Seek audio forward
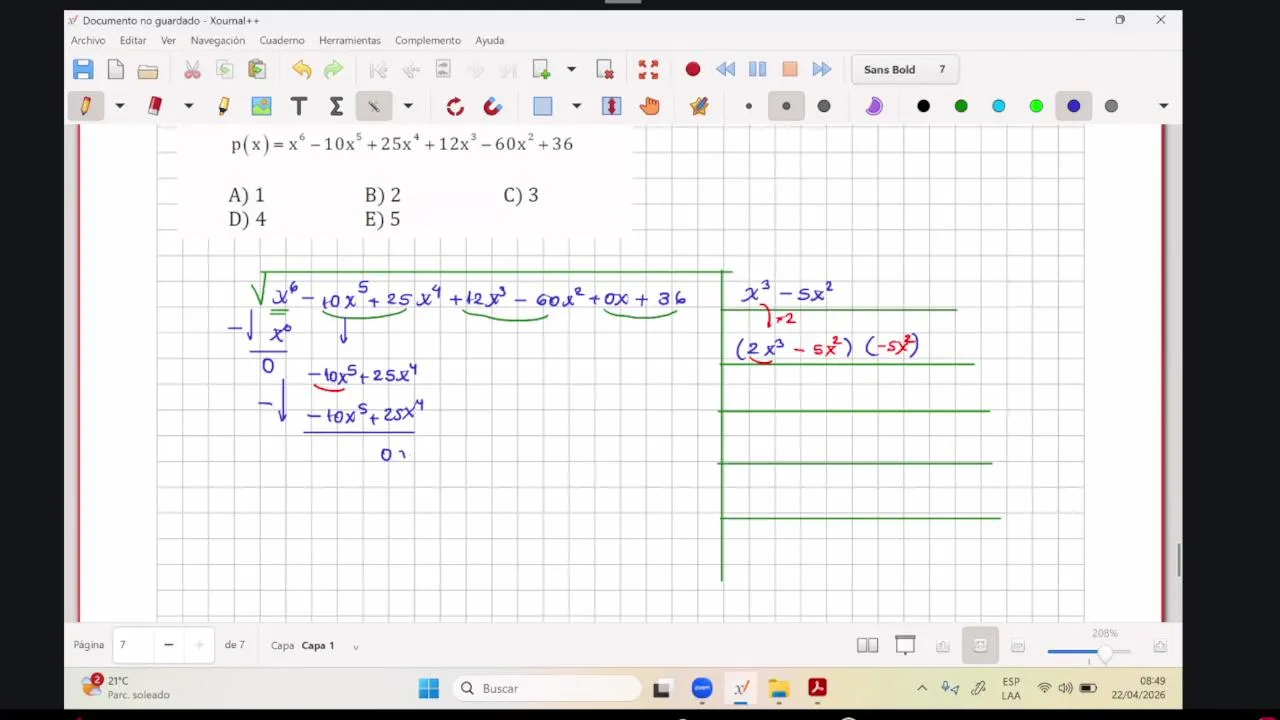 point(822,69)
